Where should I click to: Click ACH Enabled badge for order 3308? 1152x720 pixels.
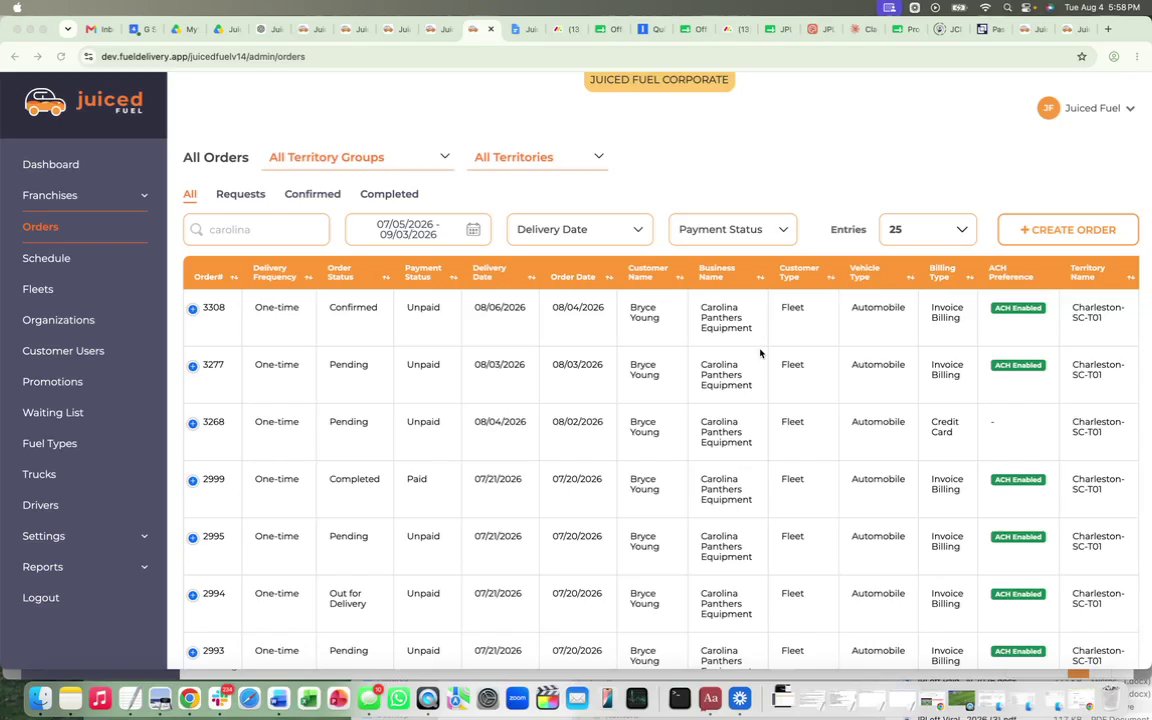click(x=1018, y=308)
